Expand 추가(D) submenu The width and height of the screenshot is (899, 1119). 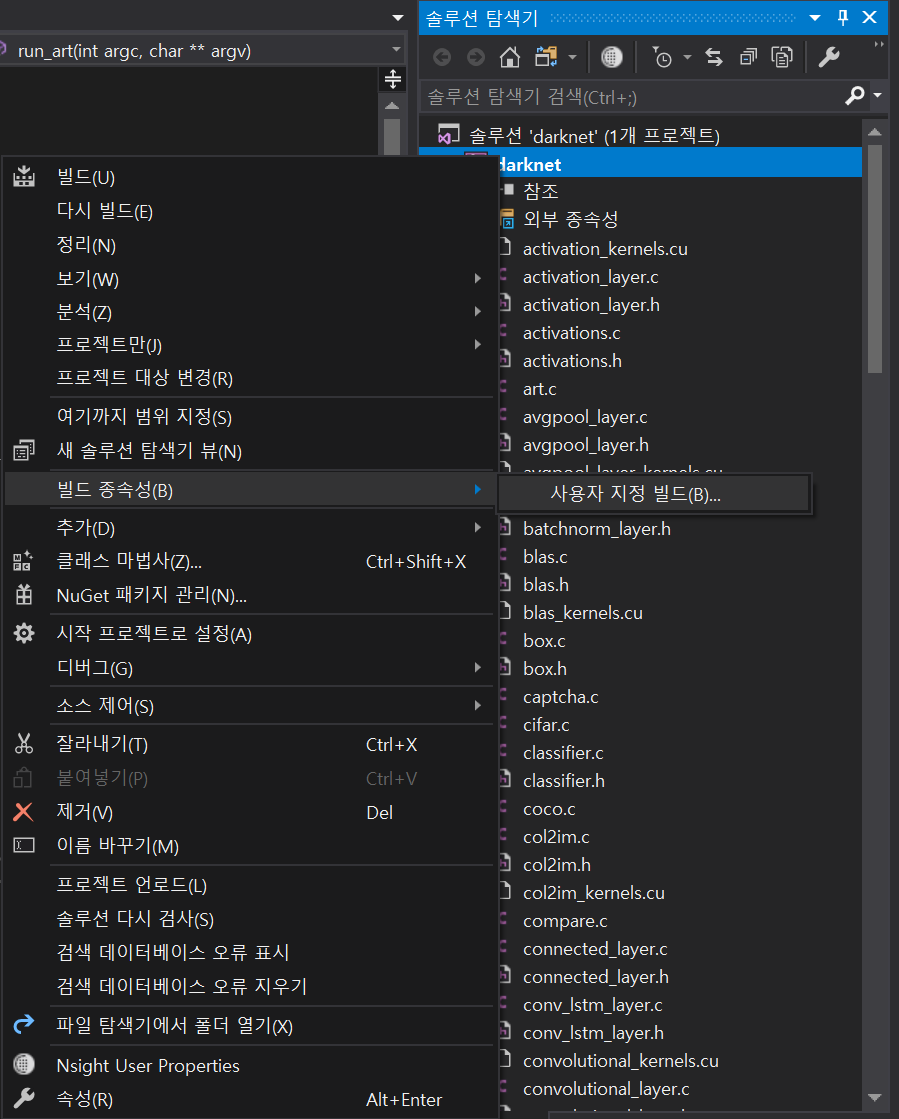[x=250, y=527]
